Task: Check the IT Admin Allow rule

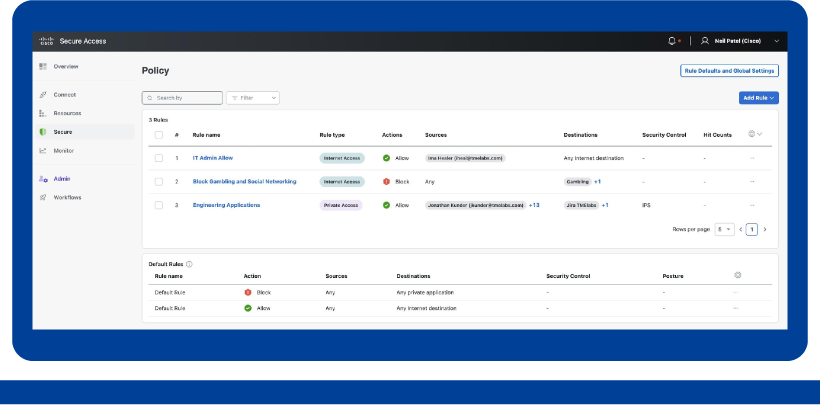Action: tap(158, 158)
